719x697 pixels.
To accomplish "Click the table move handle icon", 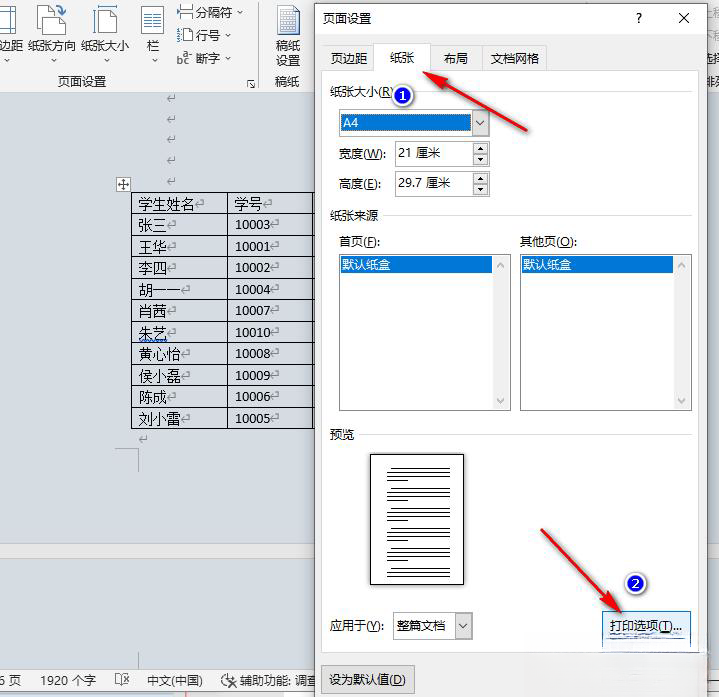I will (x=123, y=184).
